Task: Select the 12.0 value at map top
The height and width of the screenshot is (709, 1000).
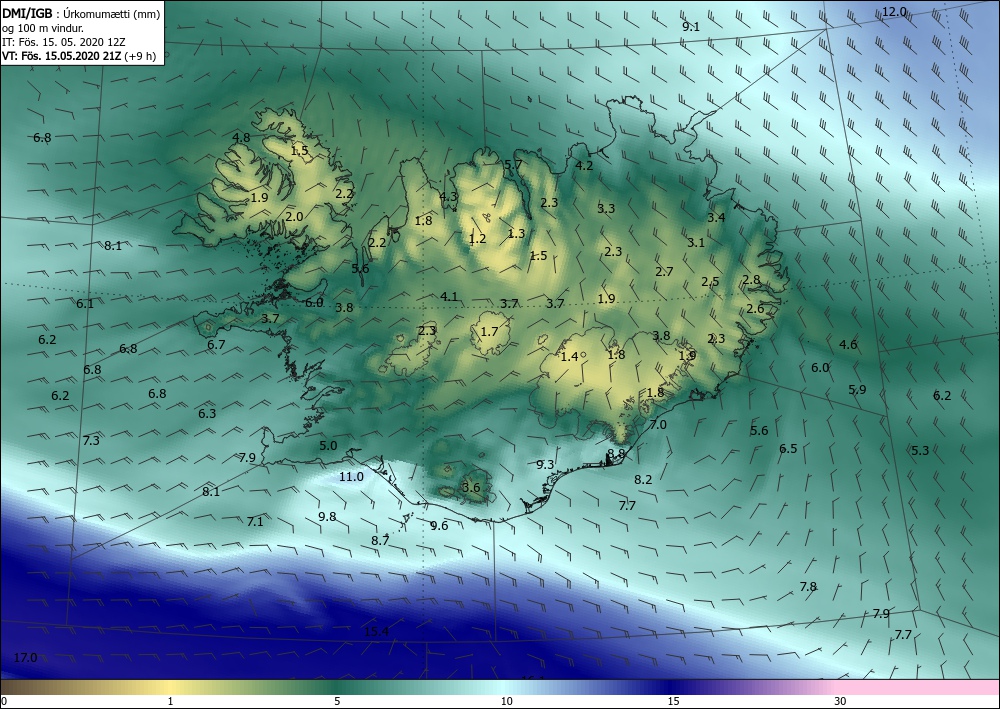Action: tap(894, 11)
